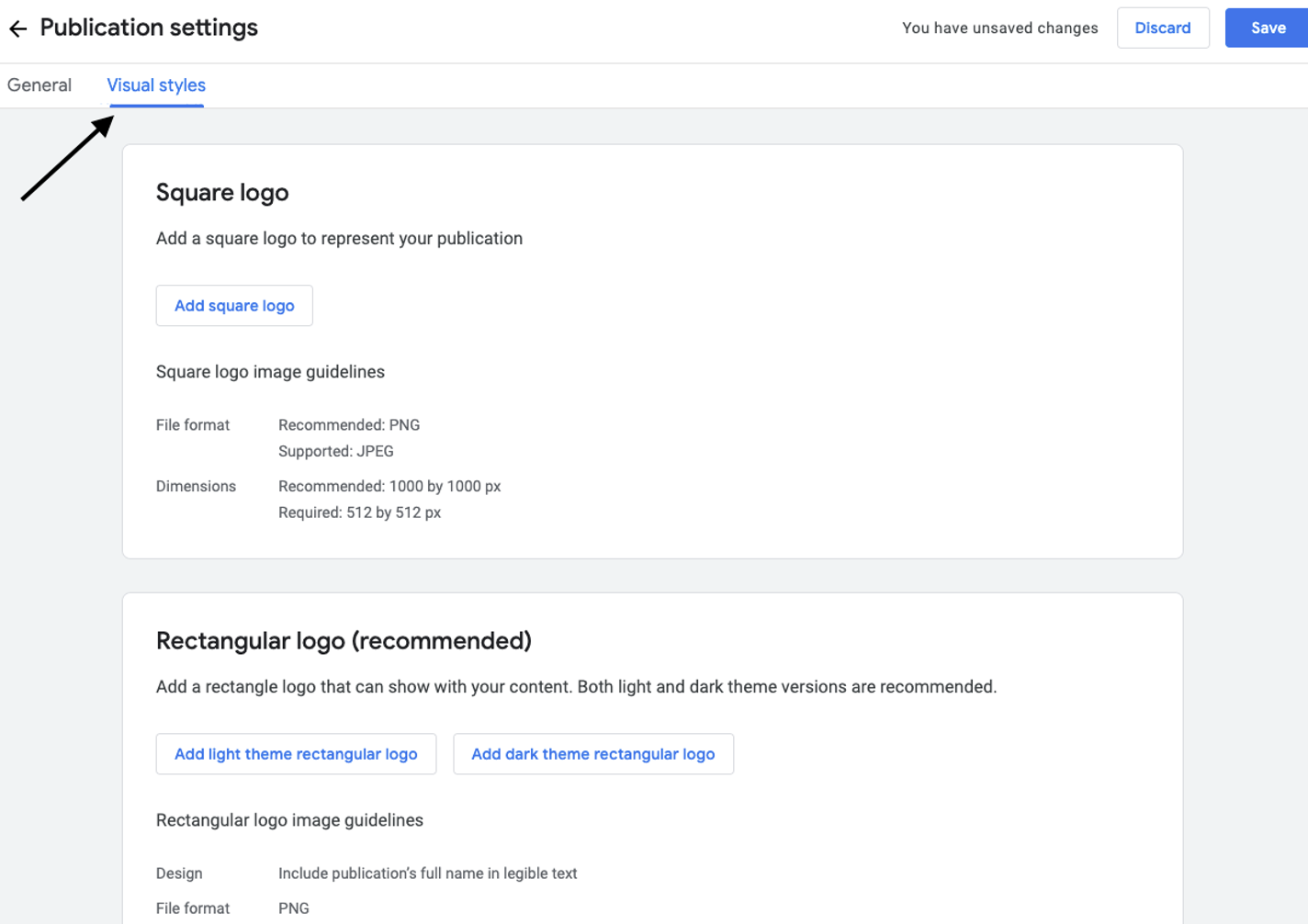Go back using the back arrow
The height and width of the screenshot is (924, 1308).
(x=17, y=28)
